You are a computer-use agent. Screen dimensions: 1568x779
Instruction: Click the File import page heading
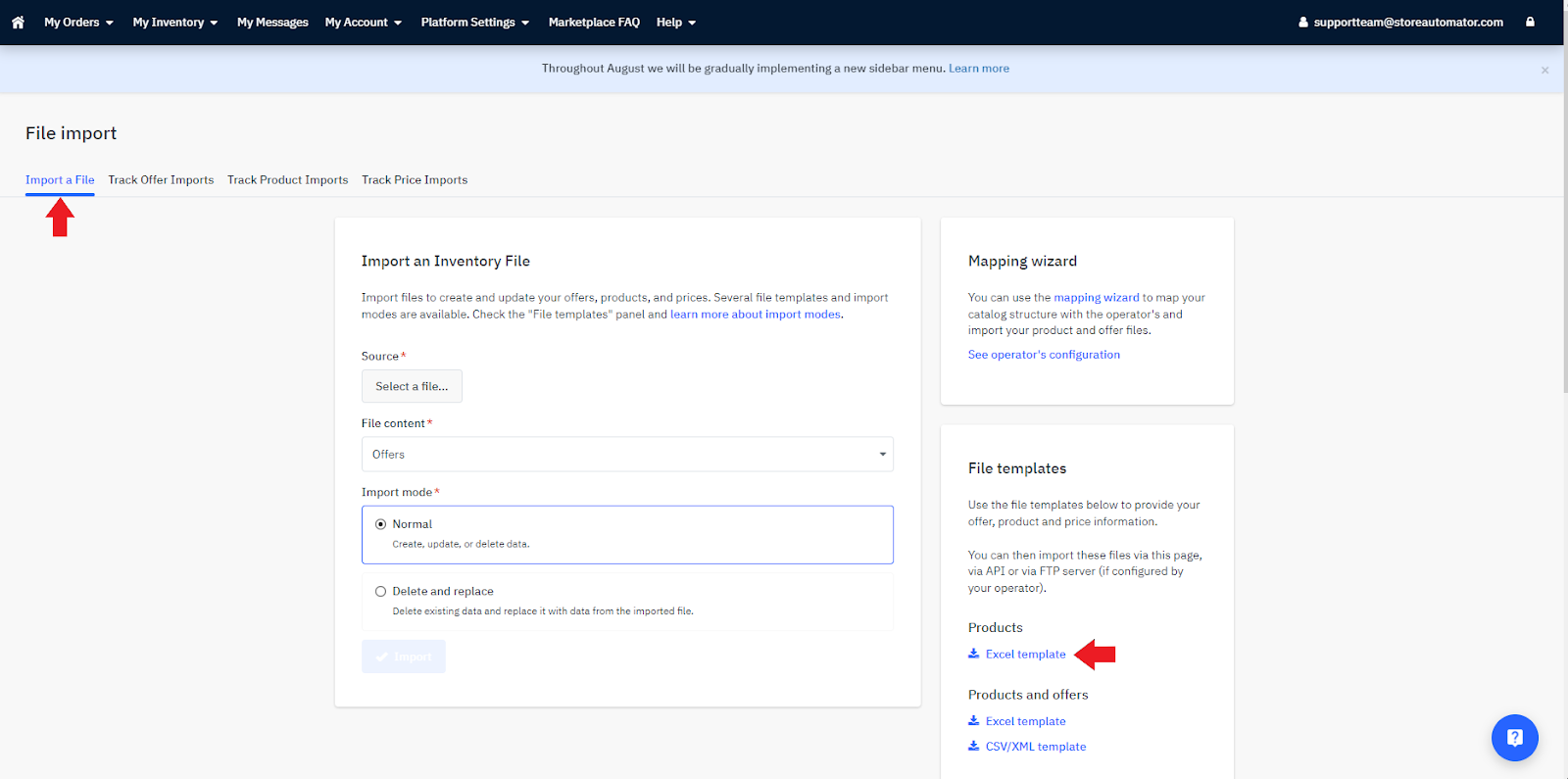click(x=71, y=133)
